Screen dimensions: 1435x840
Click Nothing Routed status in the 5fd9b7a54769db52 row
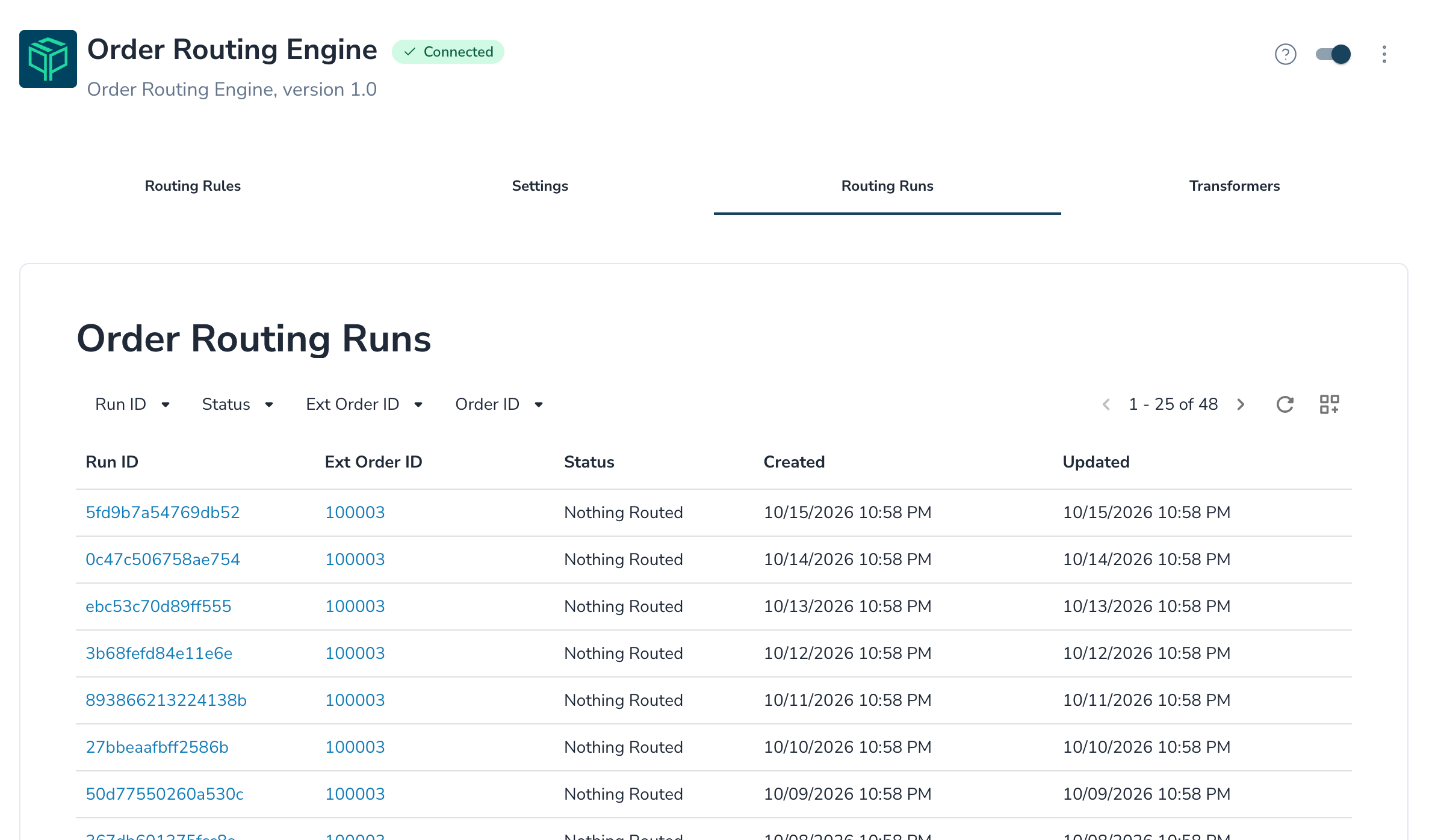pyautogui.click(x=623, y=513)
